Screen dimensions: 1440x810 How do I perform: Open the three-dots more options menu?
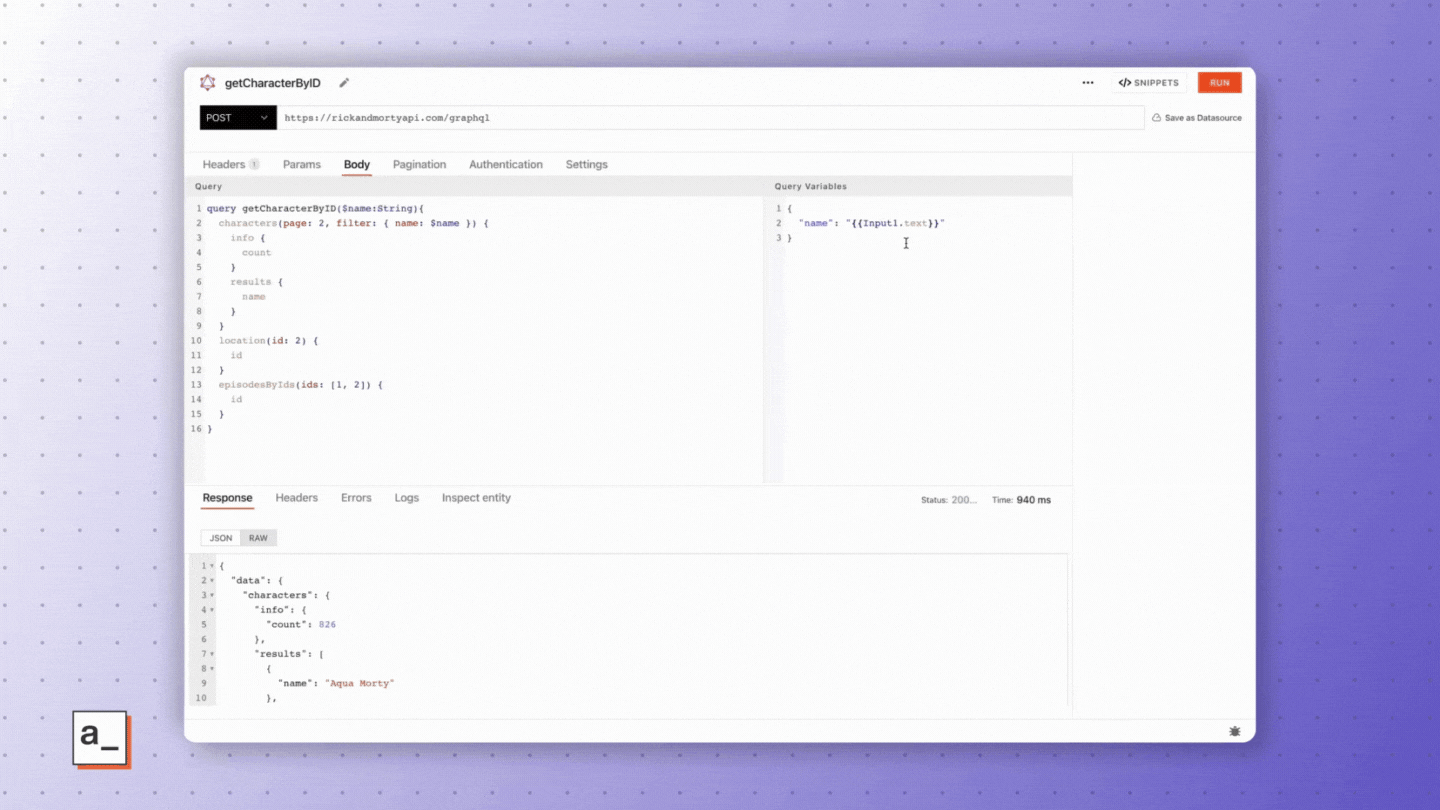(1088, 83)
